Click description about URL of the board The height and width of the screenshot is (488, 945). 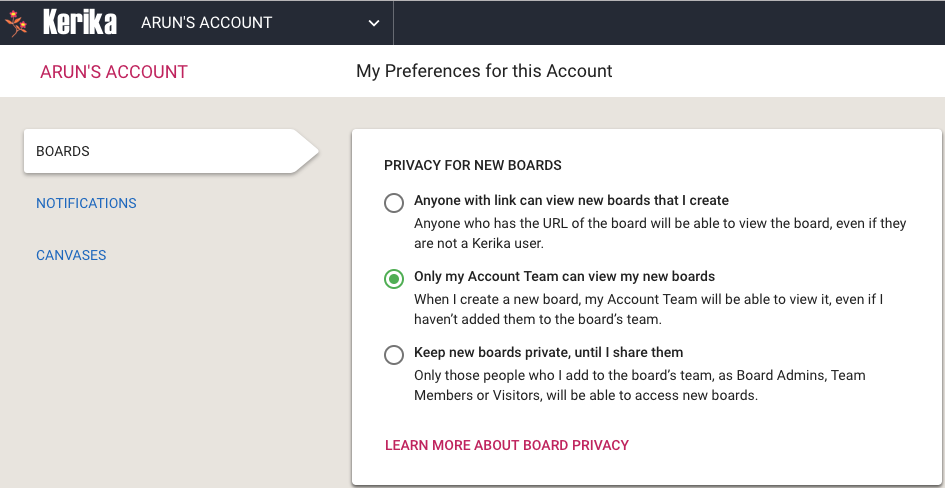[x=660, y=234]
